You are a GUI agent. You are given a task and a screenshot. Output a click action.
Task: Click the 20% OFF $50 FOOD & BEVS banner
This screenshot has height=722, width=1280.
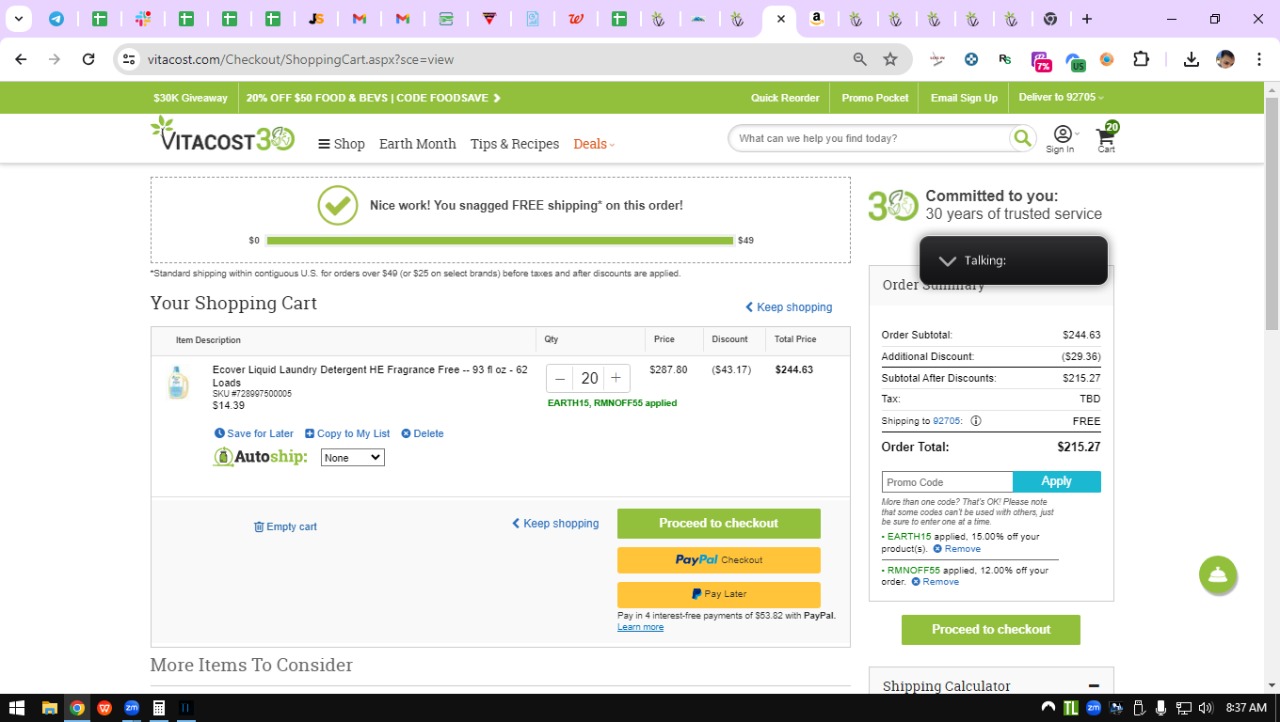point(373,98)
